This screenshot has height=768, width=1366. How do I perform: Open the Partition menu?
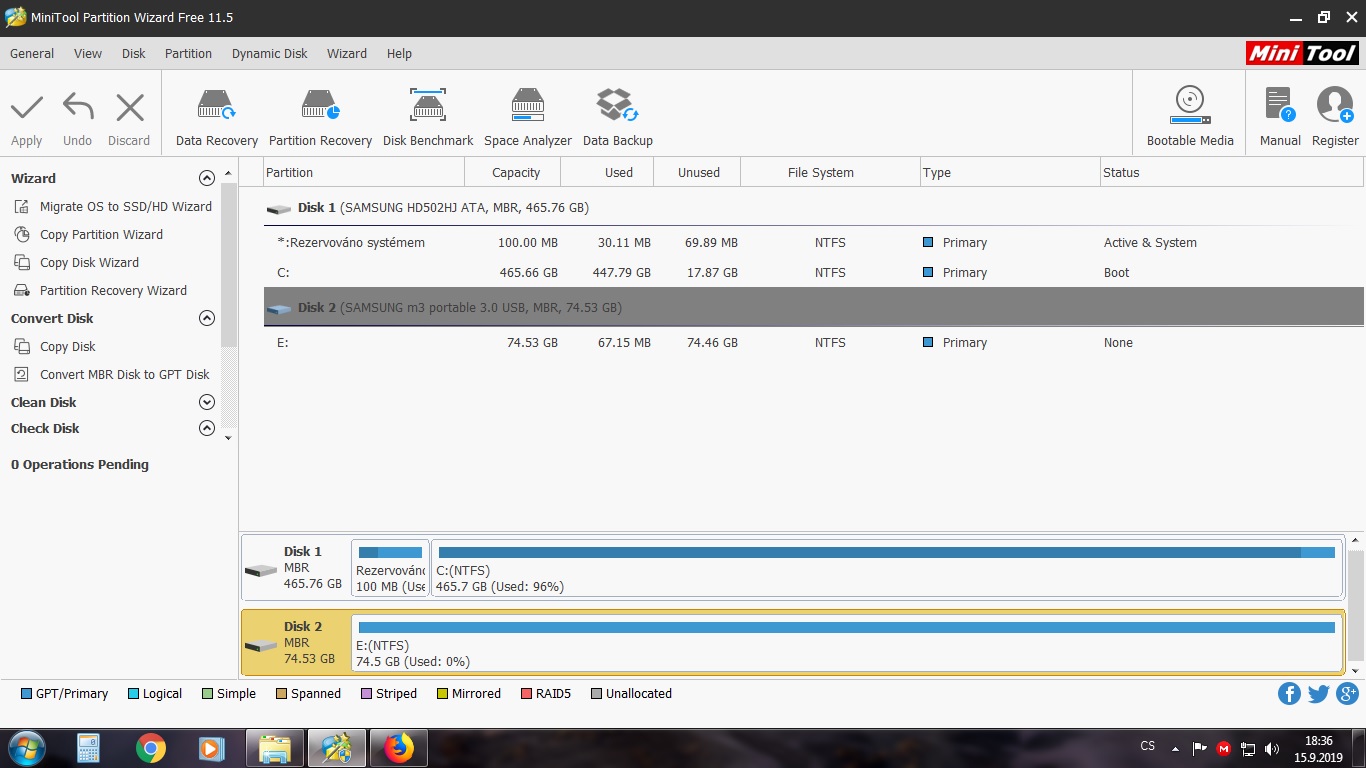pyautogui.click(x=188, y=54)
